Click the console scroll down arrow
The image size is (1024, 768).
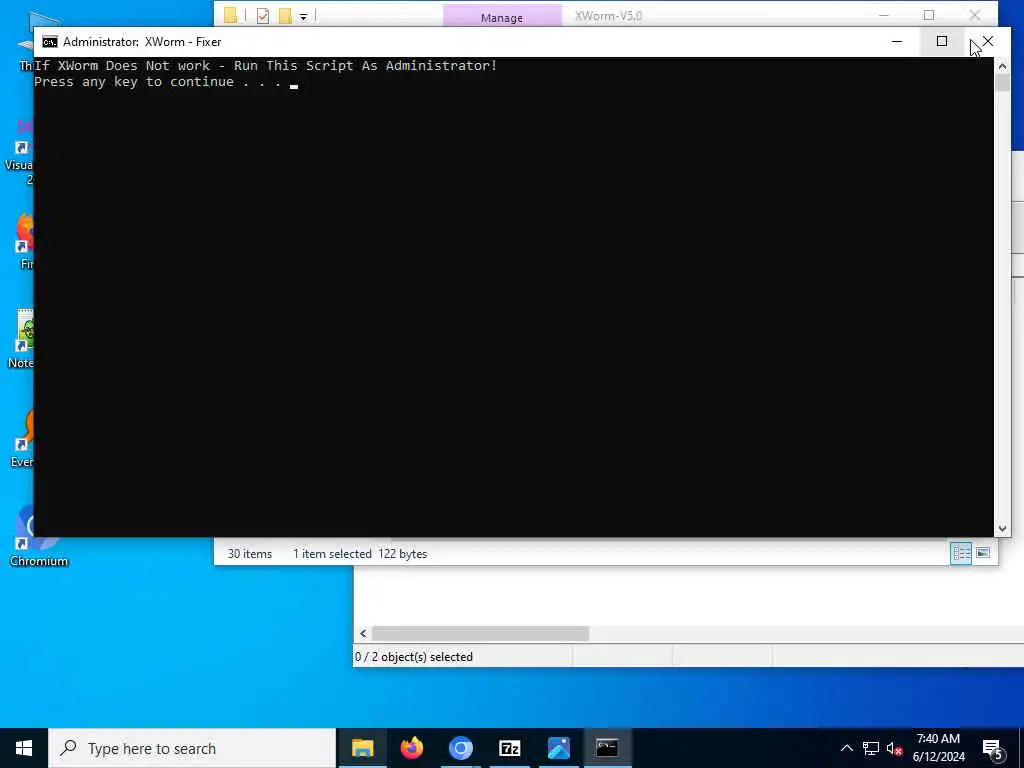1002,529
